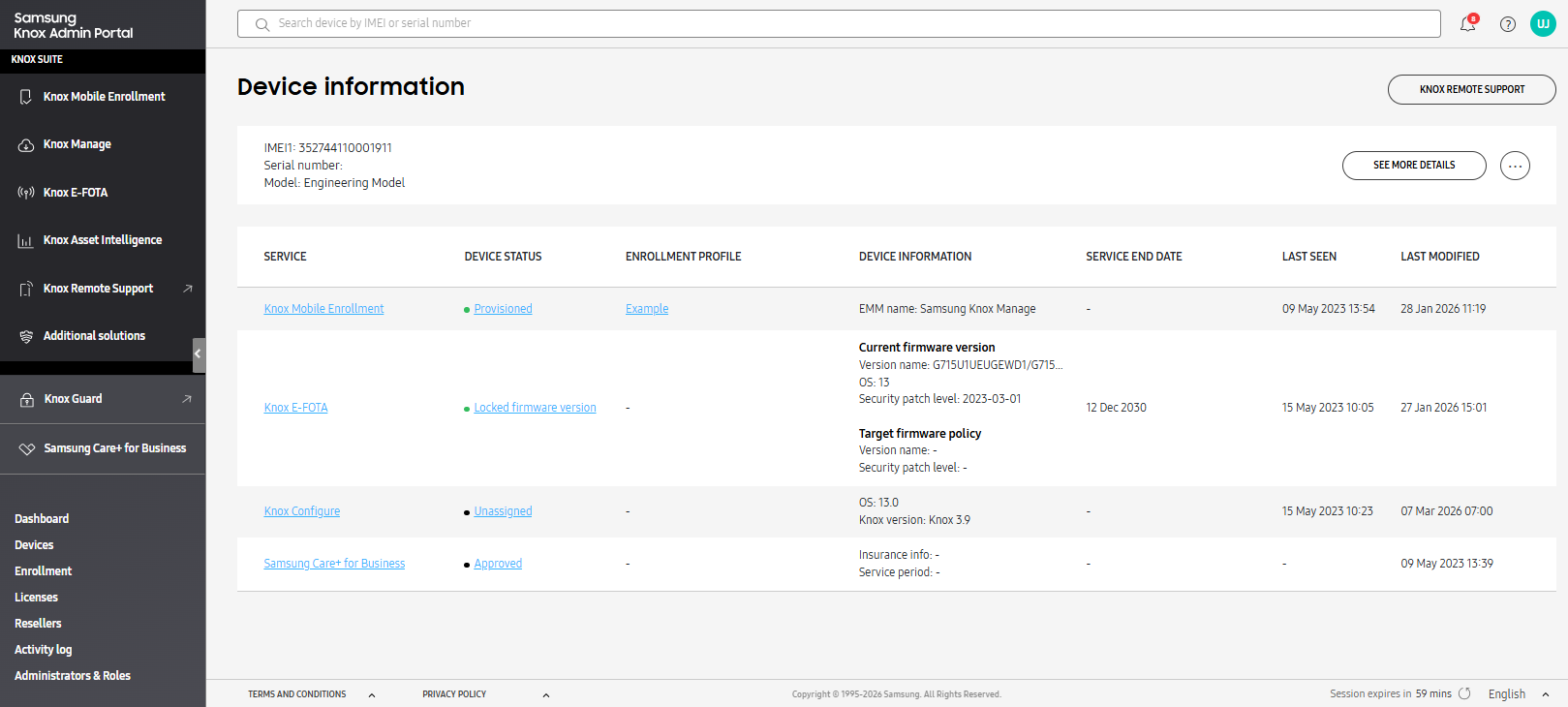
Task: Expand Privacy Policy chevron
Action: tap(546, 694)
